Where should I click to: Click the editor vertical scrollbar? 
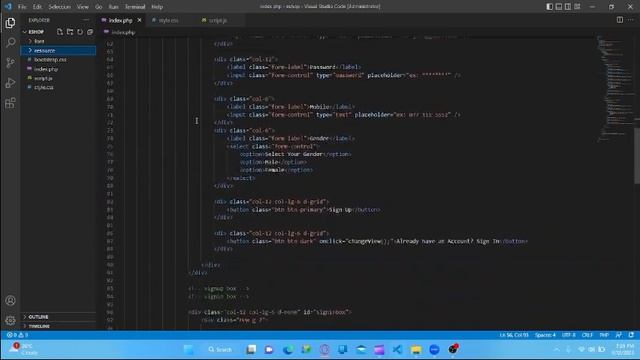(637, 155)
